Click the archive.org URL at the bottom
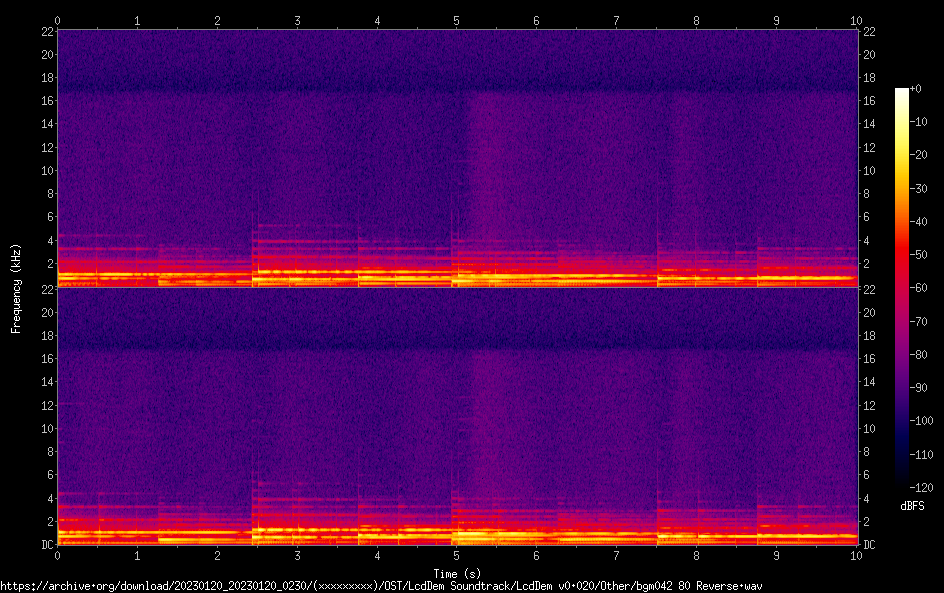The image size is (944, 593). click(x=388, y=585)
